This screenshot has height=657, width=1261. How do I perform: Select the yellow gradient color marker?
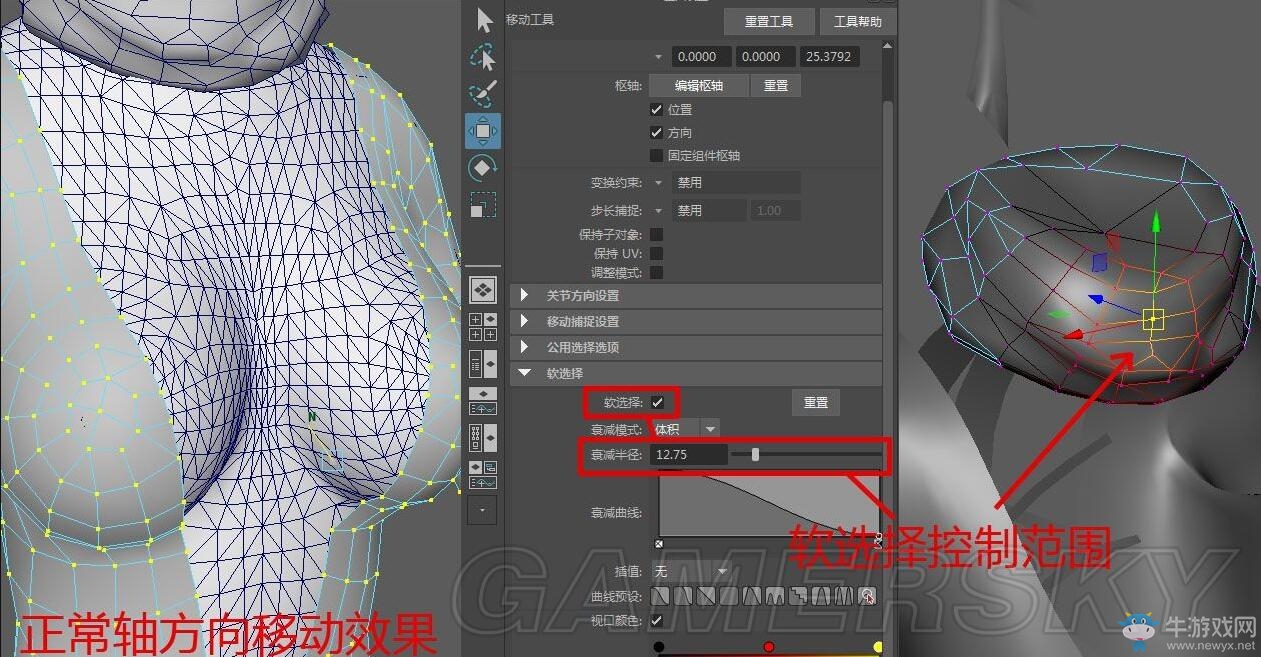click(878, 647)
